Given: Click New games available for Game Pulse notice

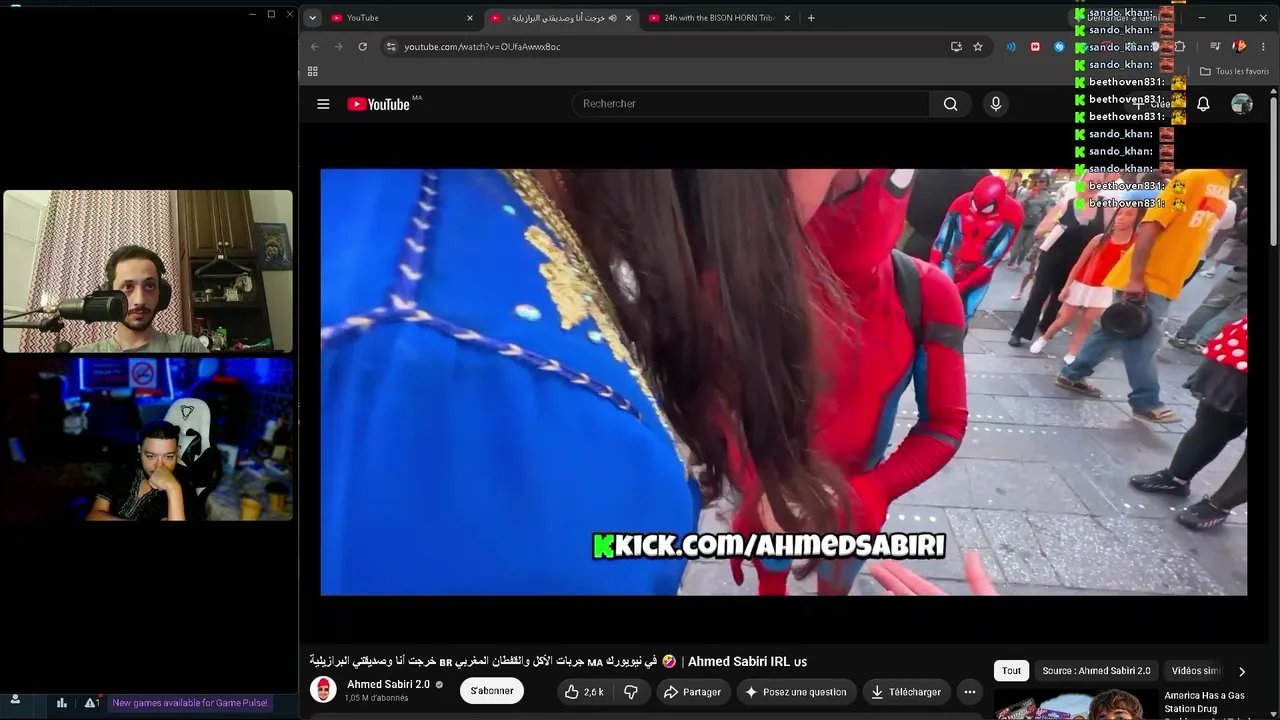Looking at the screenshot, I should 190,703.
